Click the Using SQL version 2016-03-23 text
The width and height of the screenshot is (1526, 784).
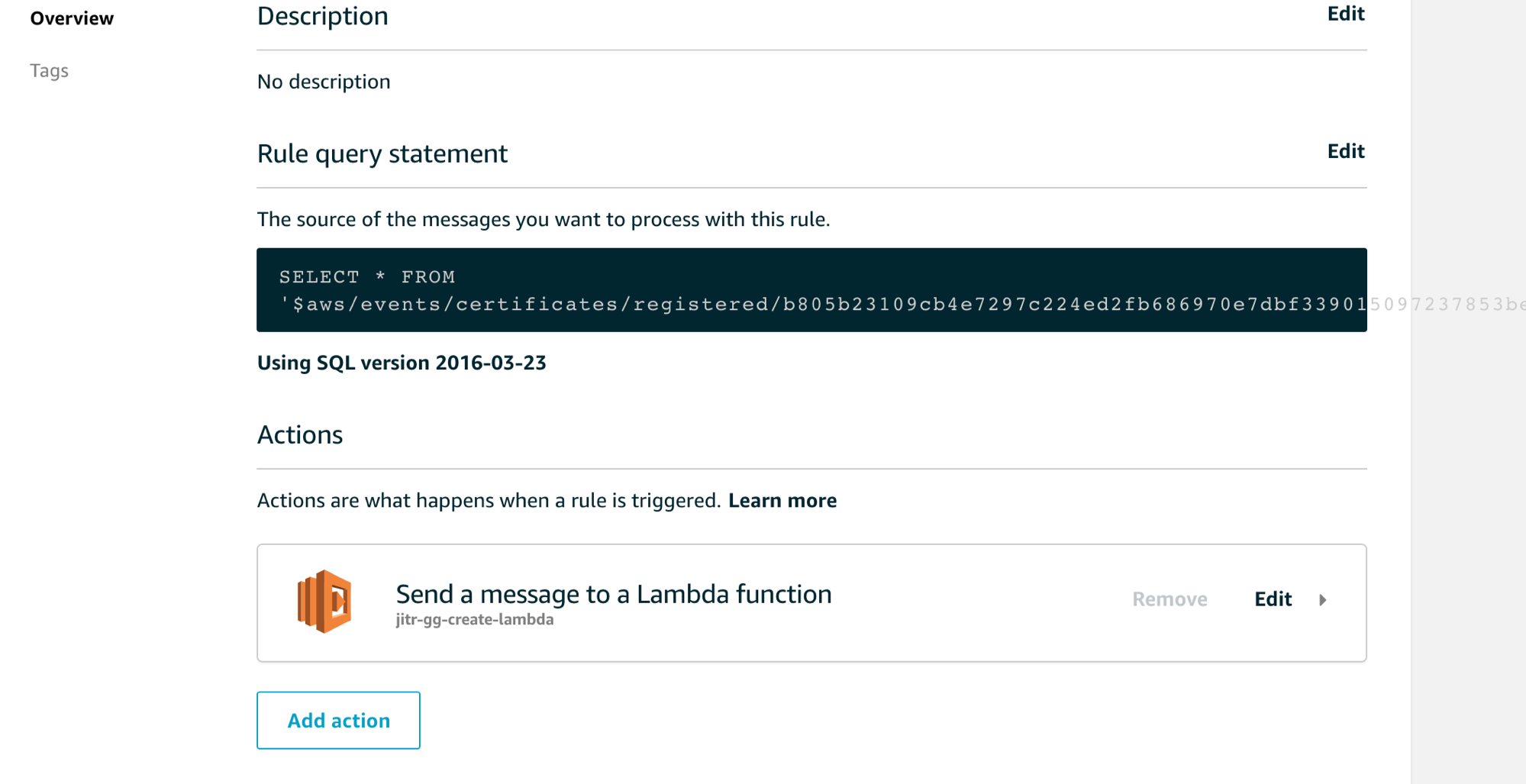click(x=402, y=363)
